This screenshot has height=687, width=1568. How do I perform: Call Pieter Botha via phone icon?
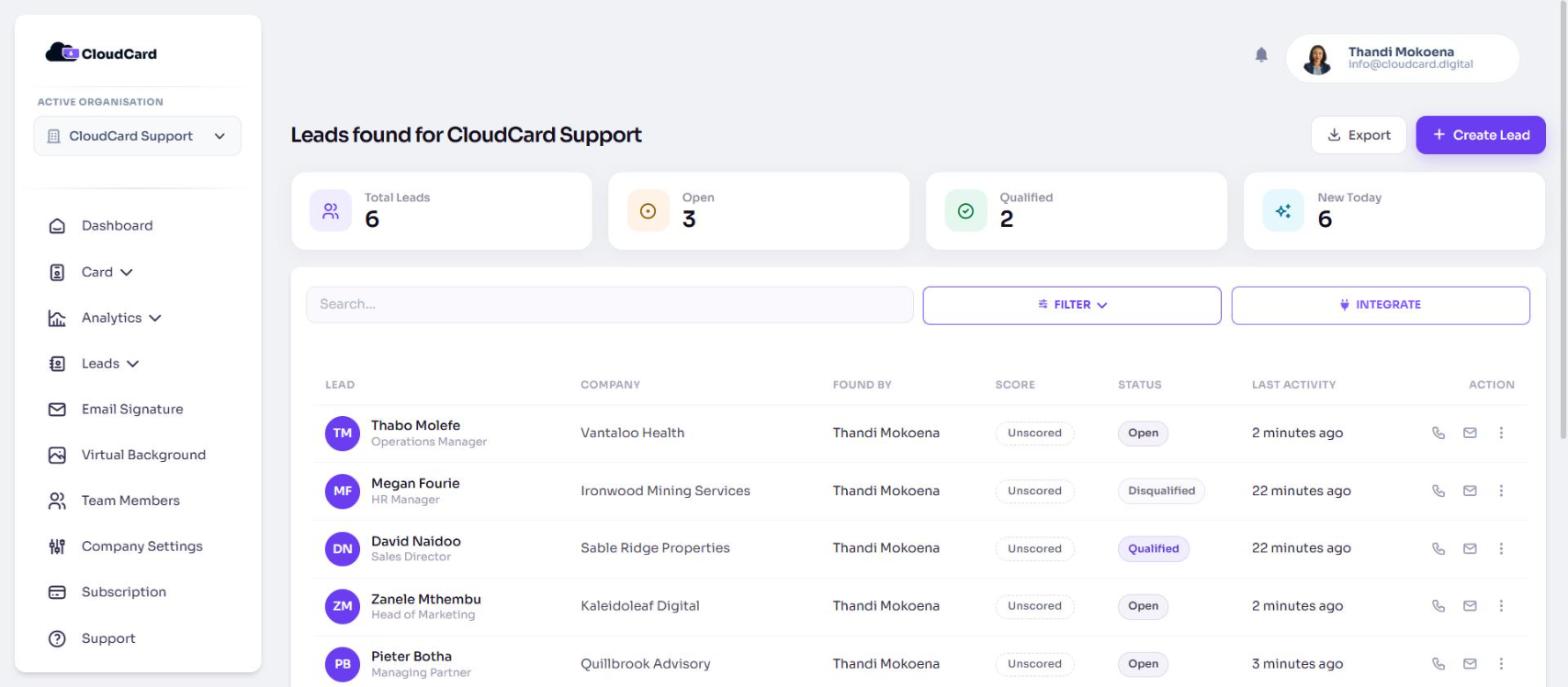[x=1439, y=664]
